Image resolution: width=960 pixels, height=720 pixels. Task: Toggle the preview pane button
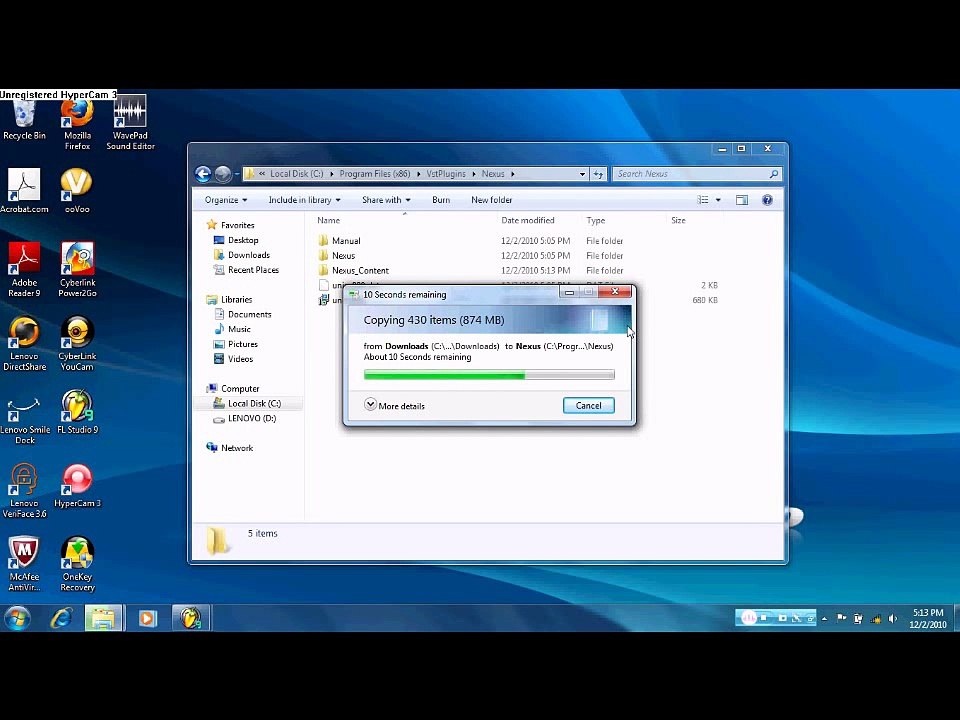click(741, 200)
